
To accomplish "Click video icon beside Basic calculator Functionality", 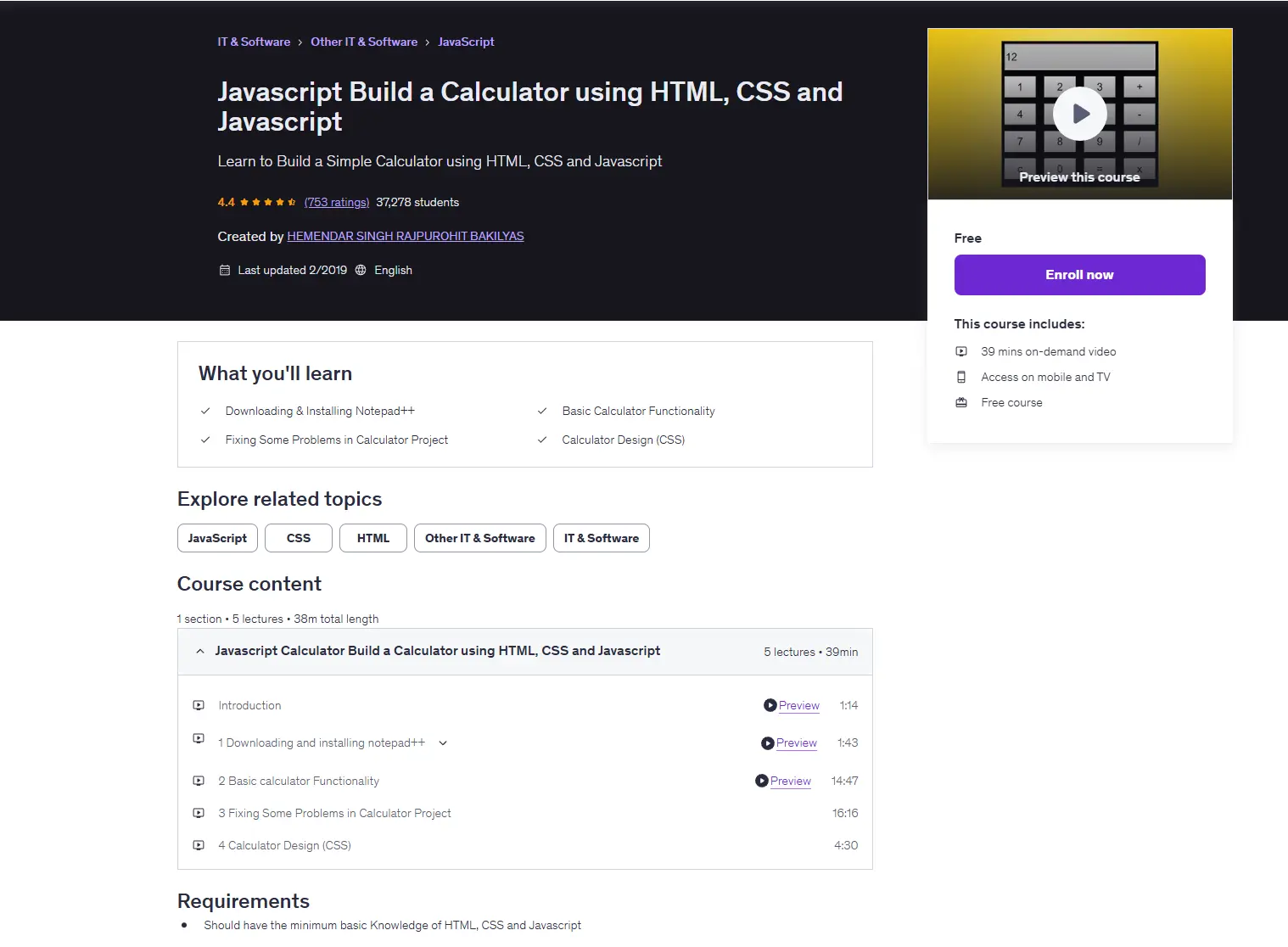I will 199,781.
